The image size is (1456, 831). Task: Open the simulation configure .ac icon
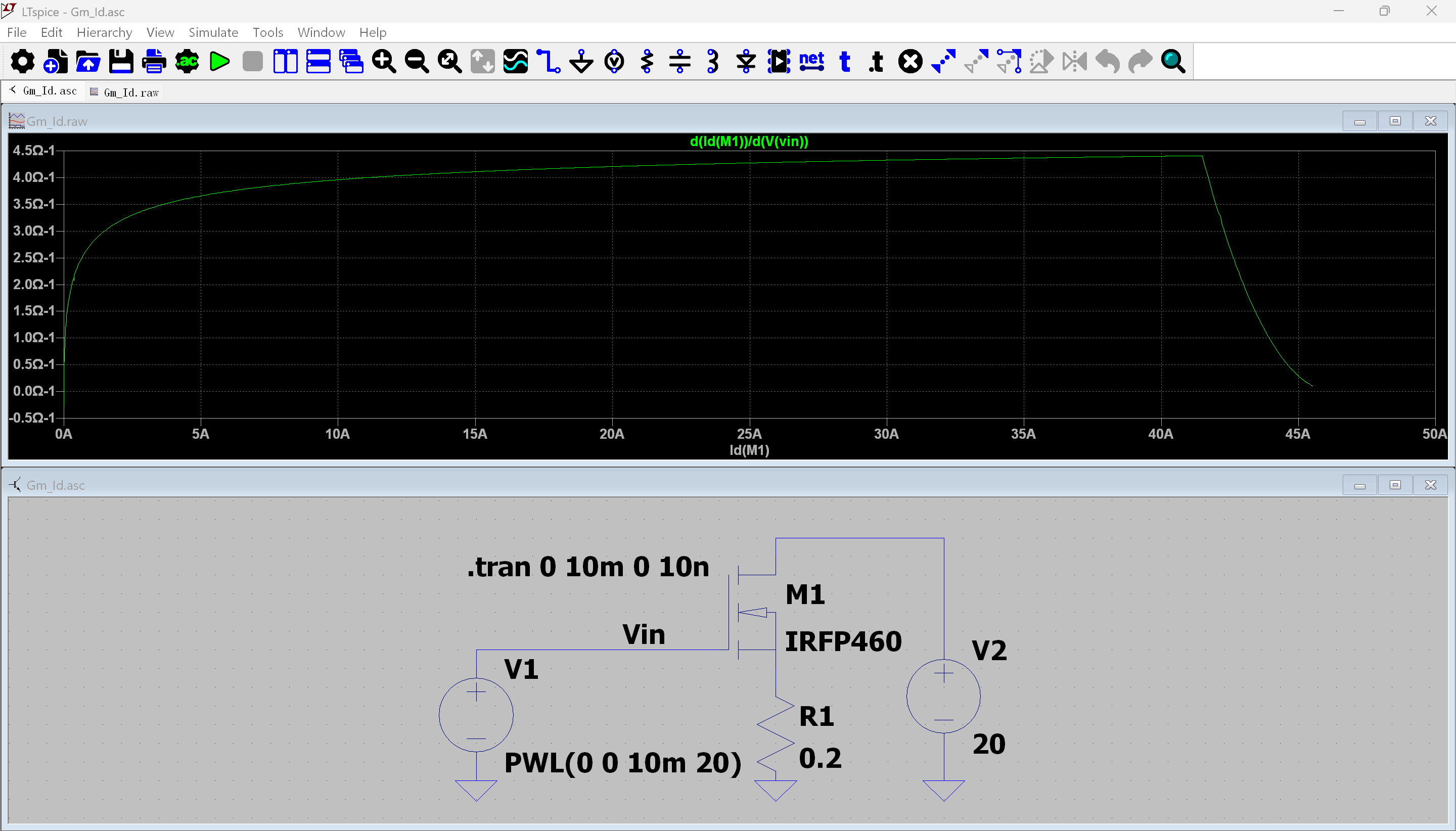187,61
